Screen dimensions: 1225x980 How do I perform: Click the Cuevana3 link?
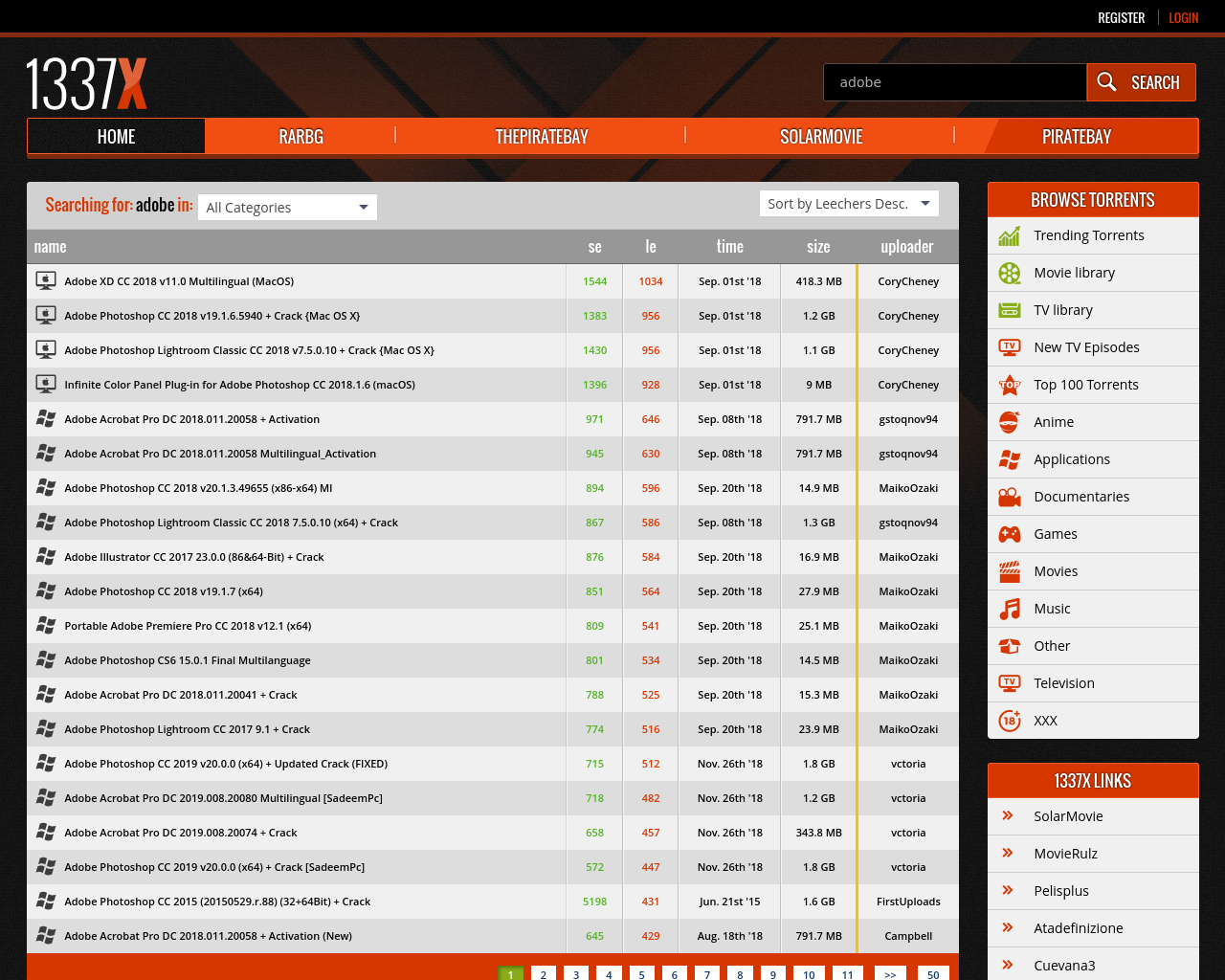1064,966
